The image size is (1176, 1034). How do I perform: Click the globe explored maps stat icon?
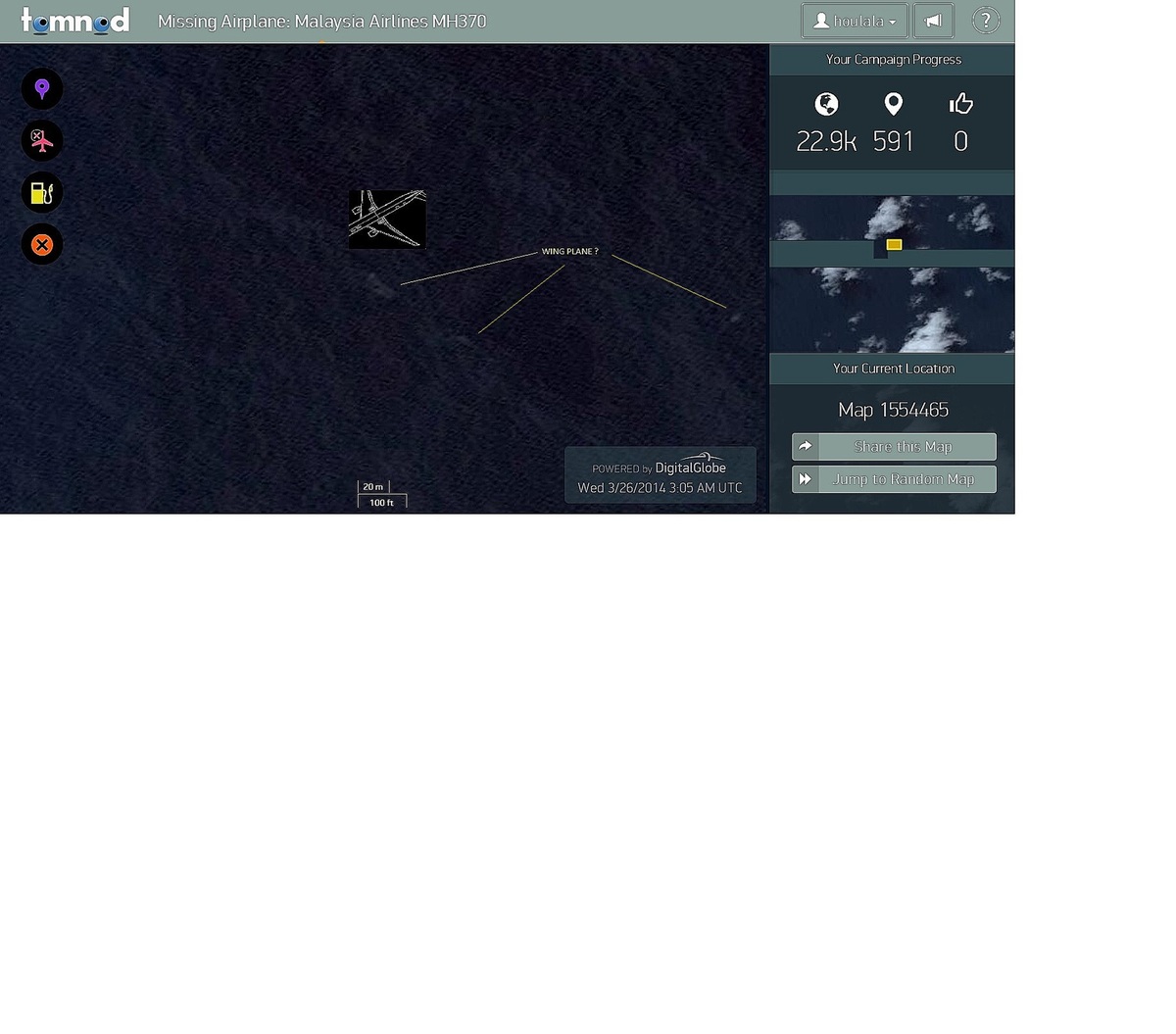click(826, 104)
